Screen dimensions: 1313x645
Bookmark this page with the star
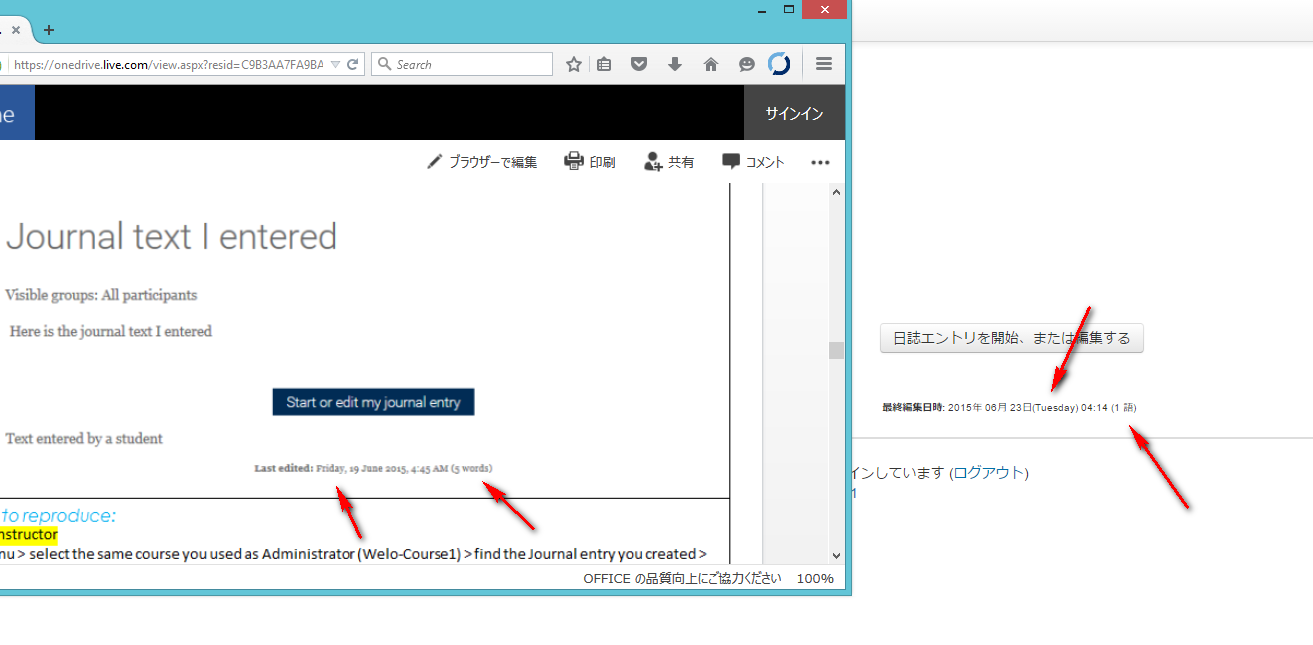click(574, 64)
